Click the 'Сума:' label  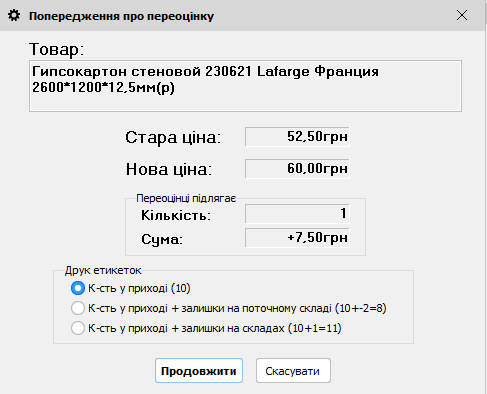[162, 239]
